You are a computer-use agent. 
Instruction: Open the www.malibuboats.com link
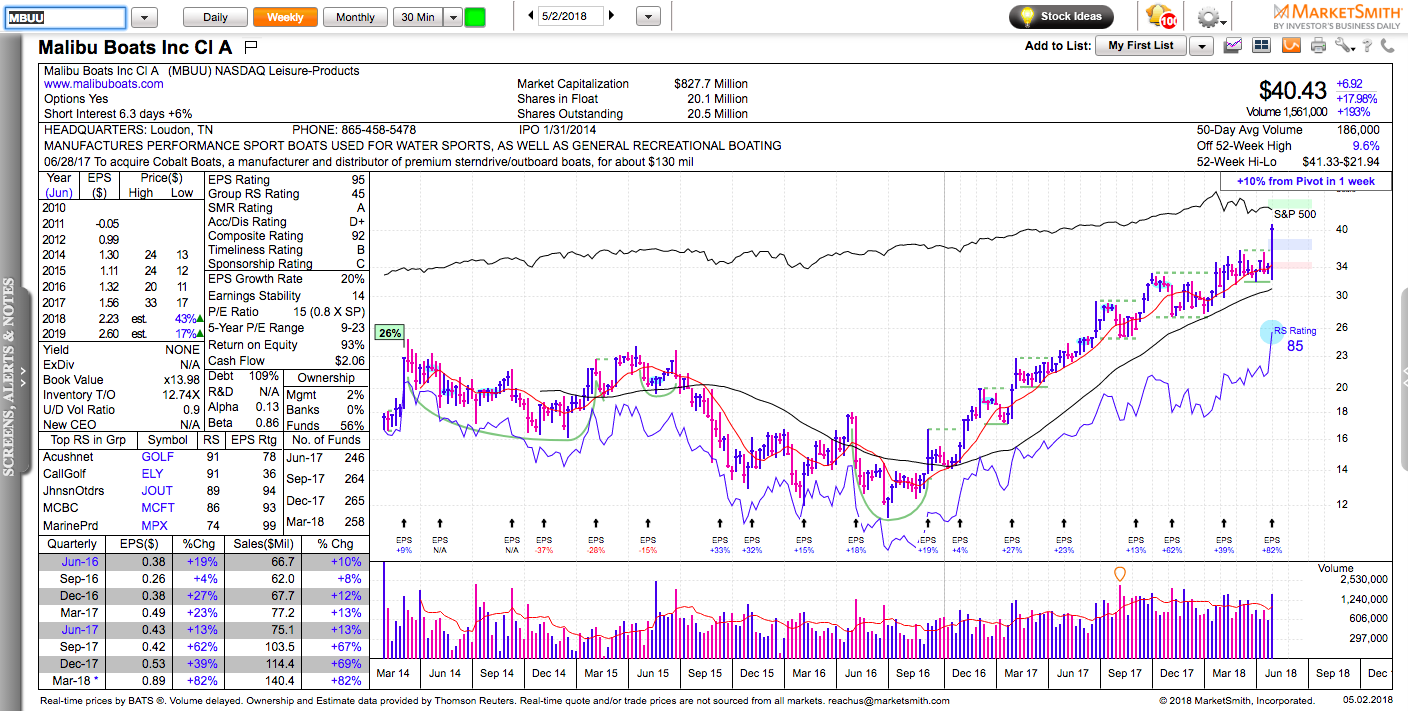(104, 85)
